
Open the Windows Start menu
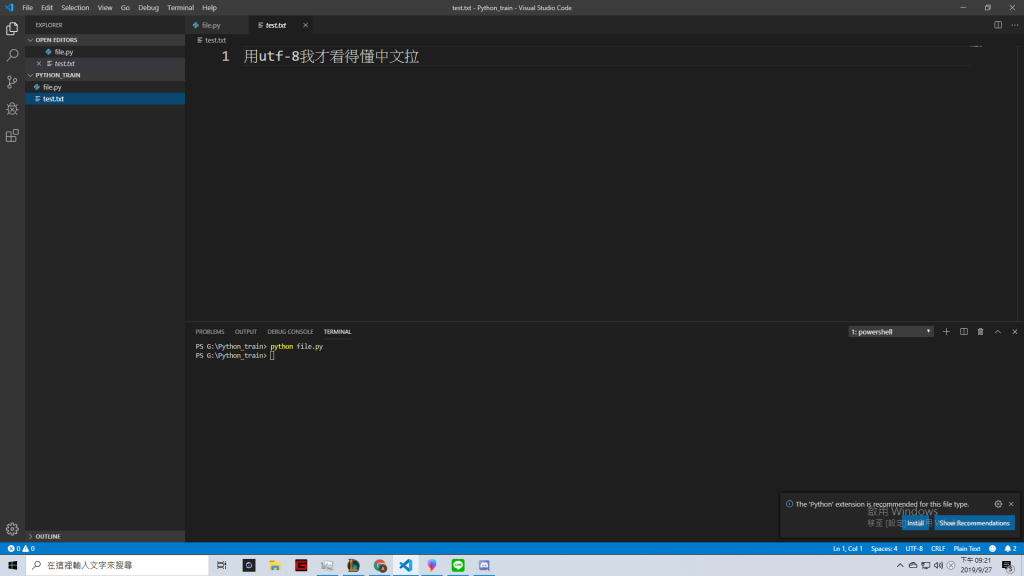coord(12,566)
